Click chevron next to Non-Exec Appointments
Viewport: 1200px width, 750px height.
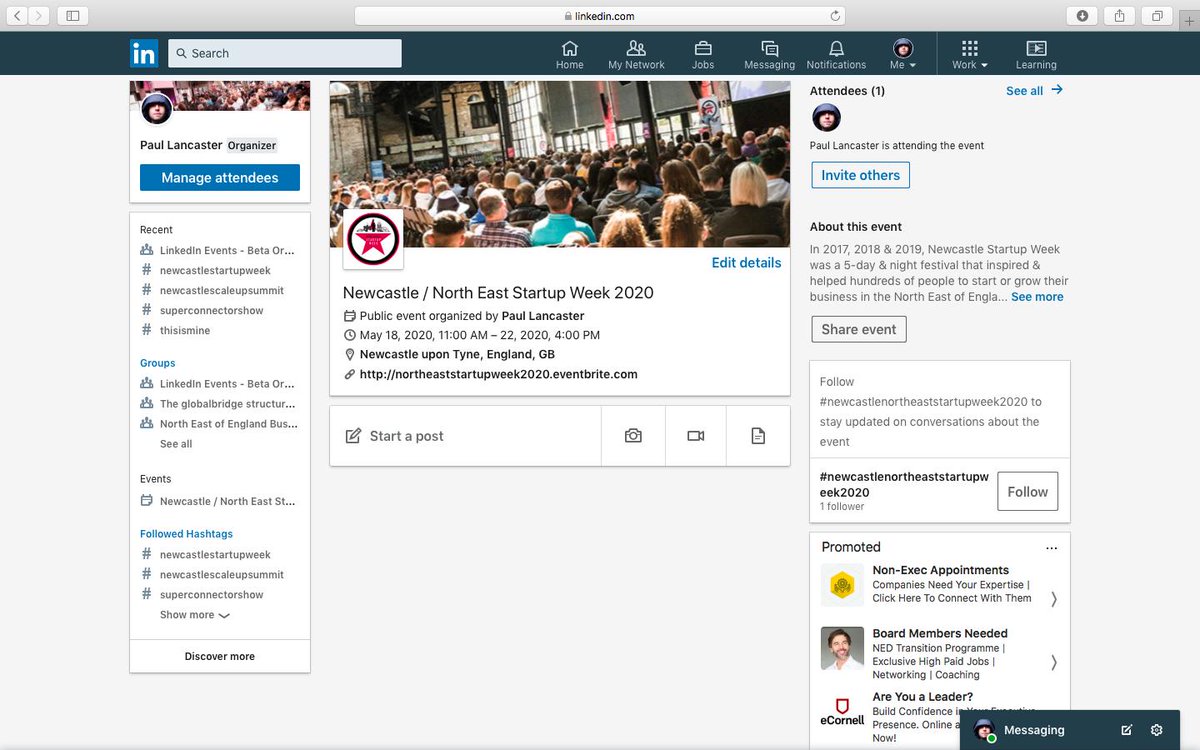point(1054,599)
